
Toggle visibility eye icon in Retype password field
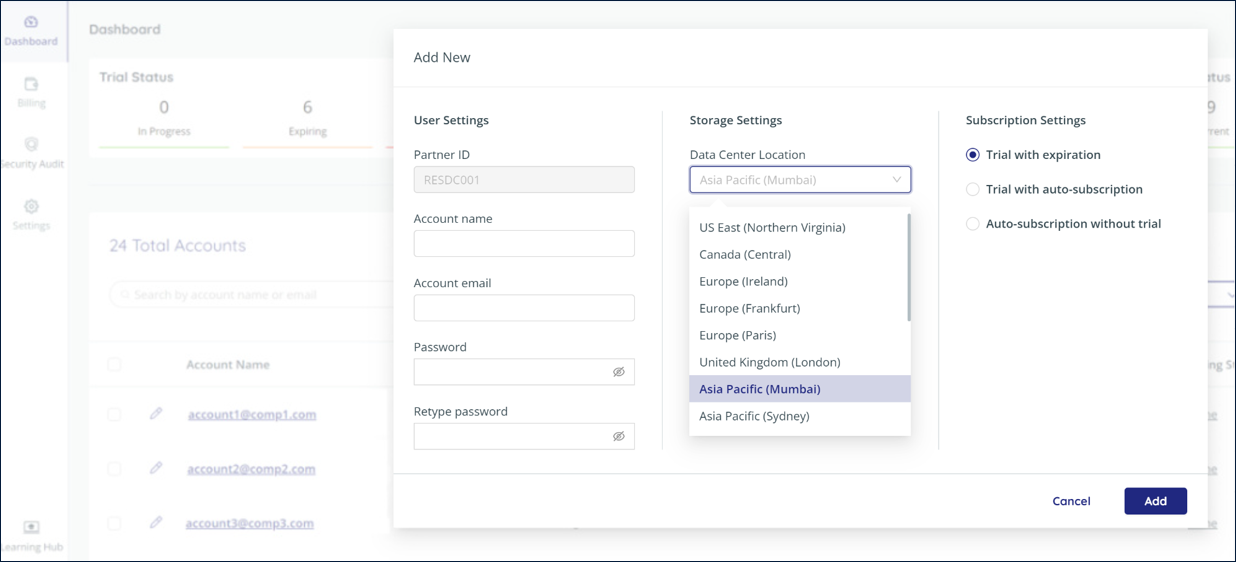pyautogui.click(x=618, y=436)
